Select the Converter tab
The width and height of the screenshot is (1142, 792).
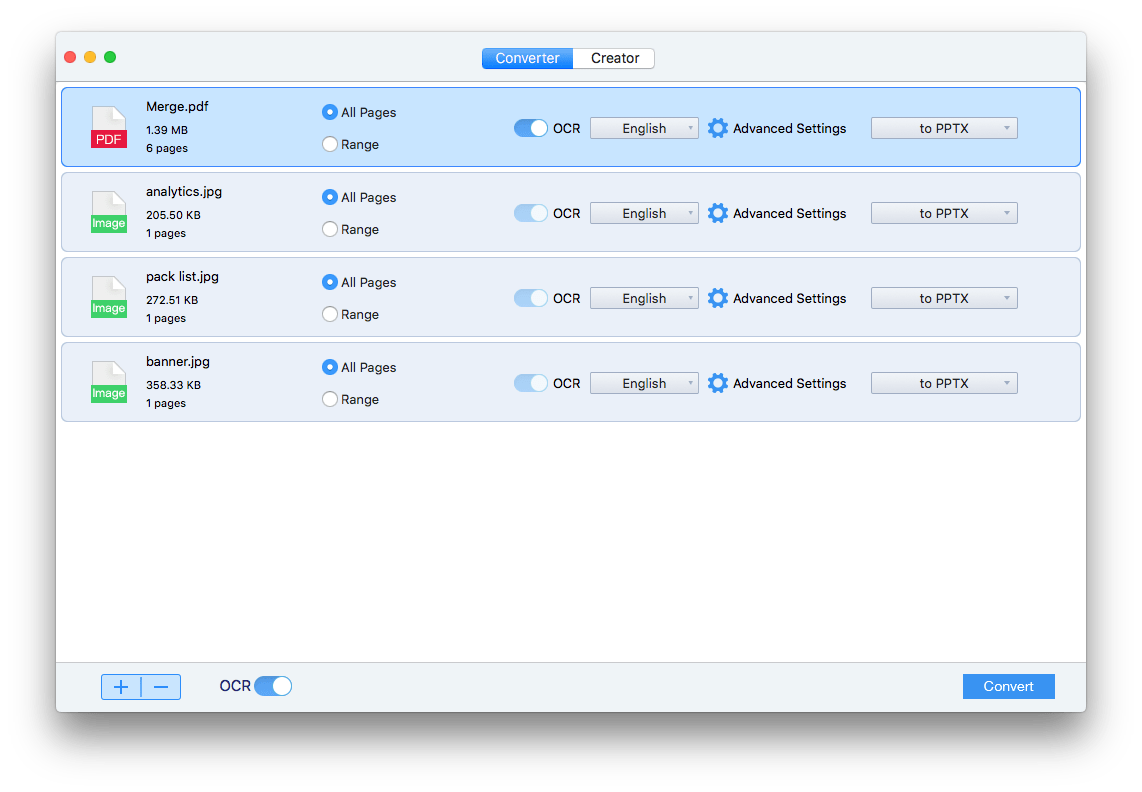(x=527, y=58)
